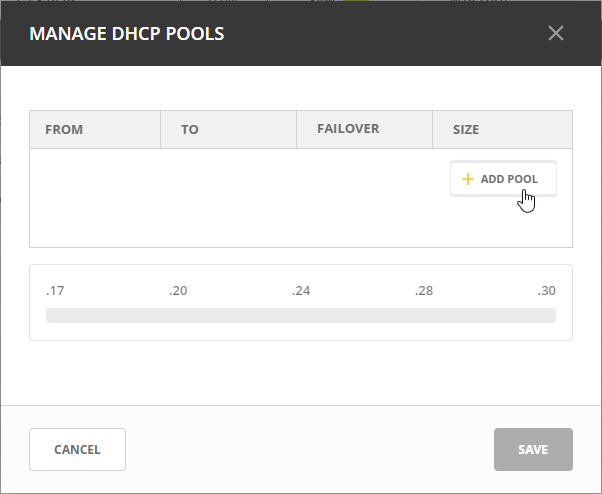Select the FROM column header
The height and width of the screenshot is (494, 602).
(65, 130)
